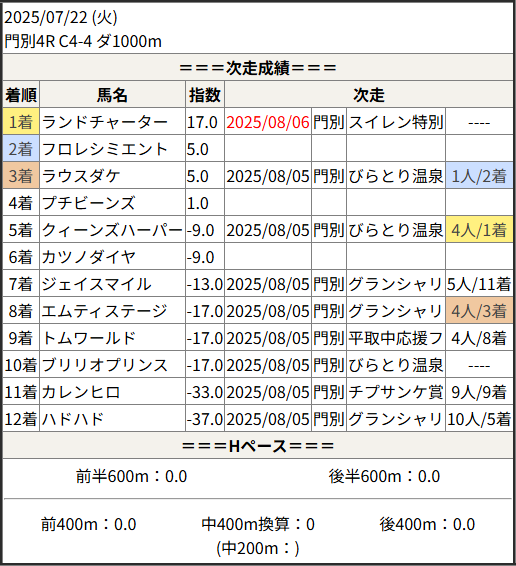Select the 1人/2着 result for ラウスダケ
The image size is (516, 566).
479,176
